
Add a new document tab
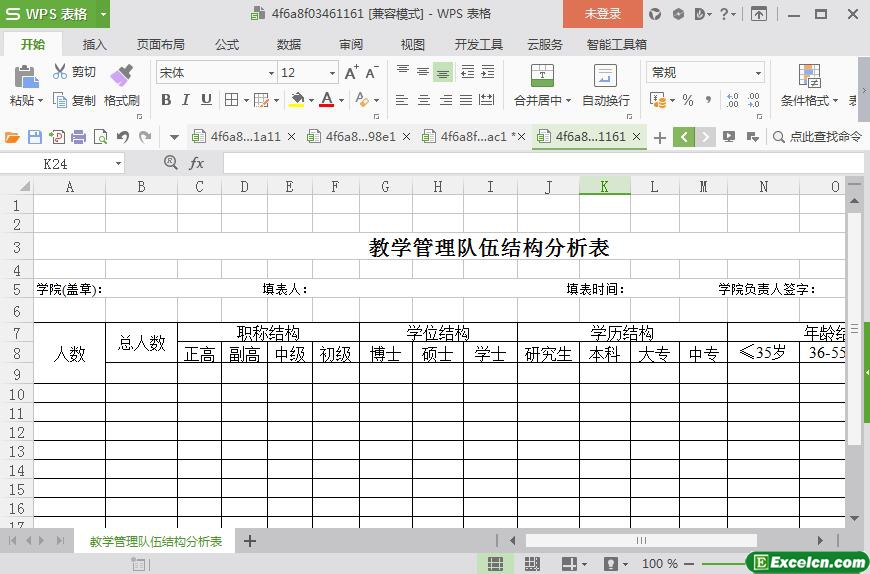pos(660,137)
